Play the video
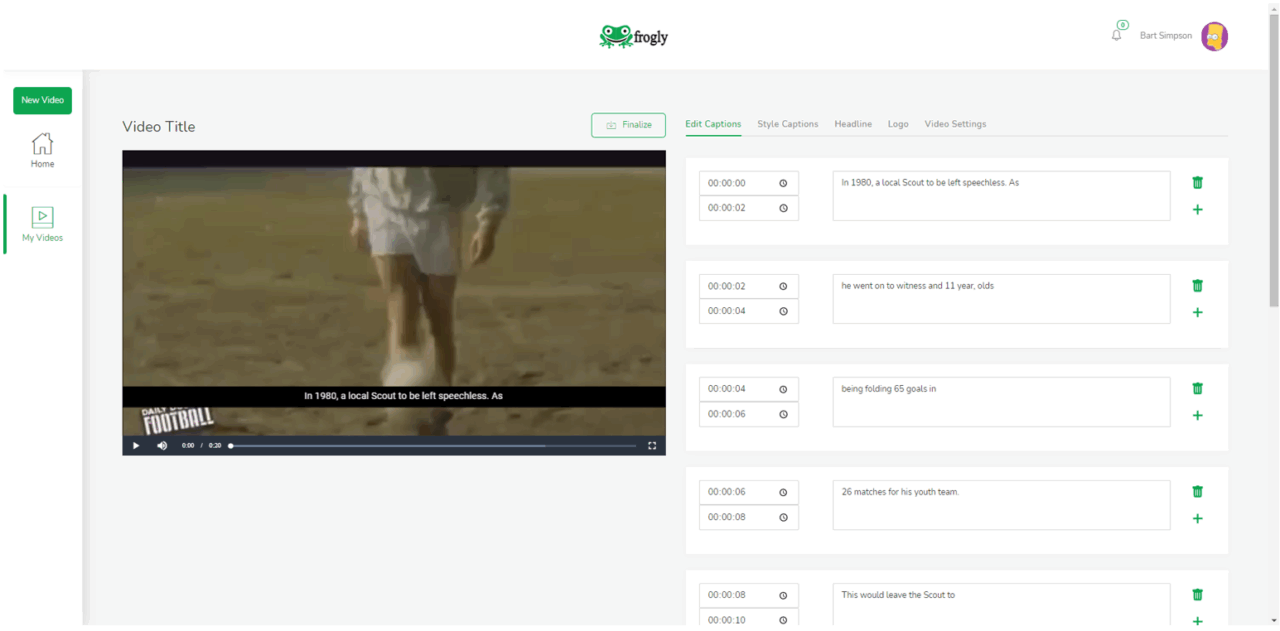Image resolution: width=1280 pixels, height=631 pixels. pyautogui.click(x=136, y=446)
